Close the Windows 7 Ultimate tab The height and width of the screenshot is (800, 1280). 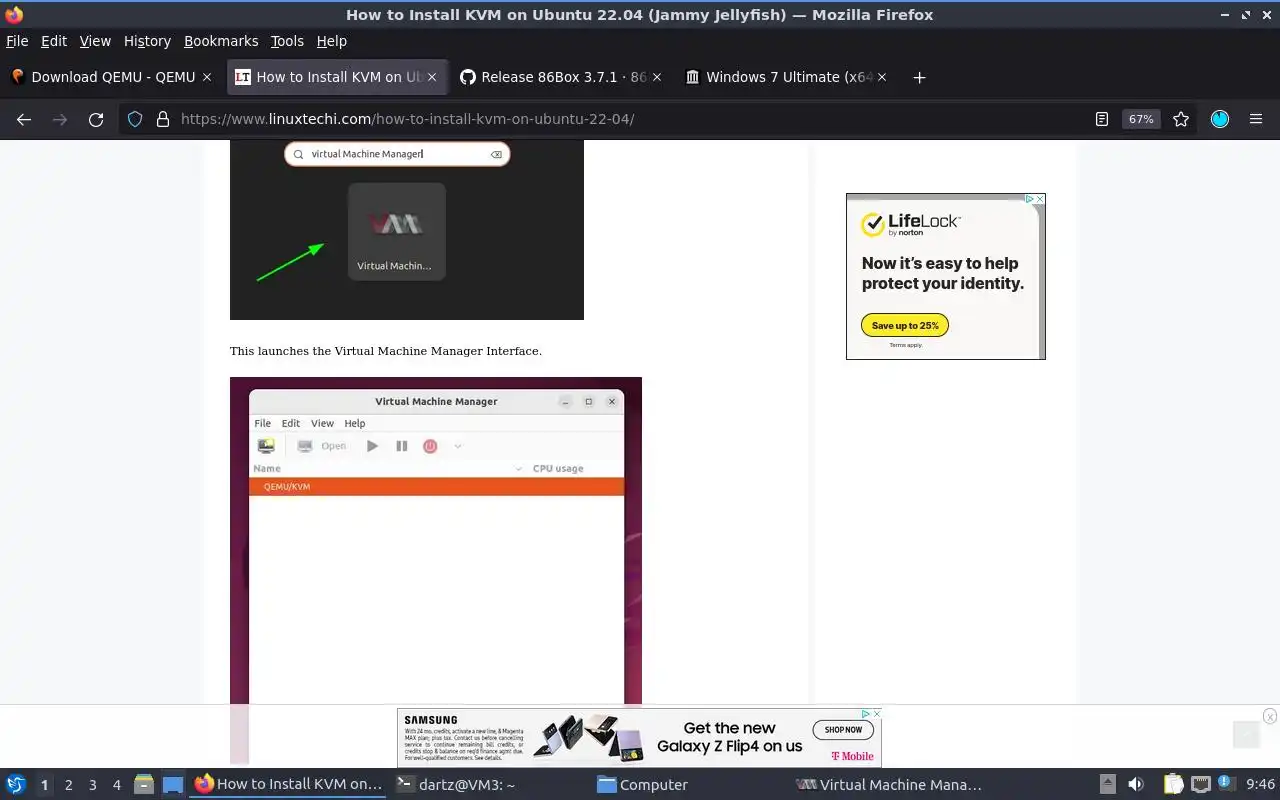882,77
